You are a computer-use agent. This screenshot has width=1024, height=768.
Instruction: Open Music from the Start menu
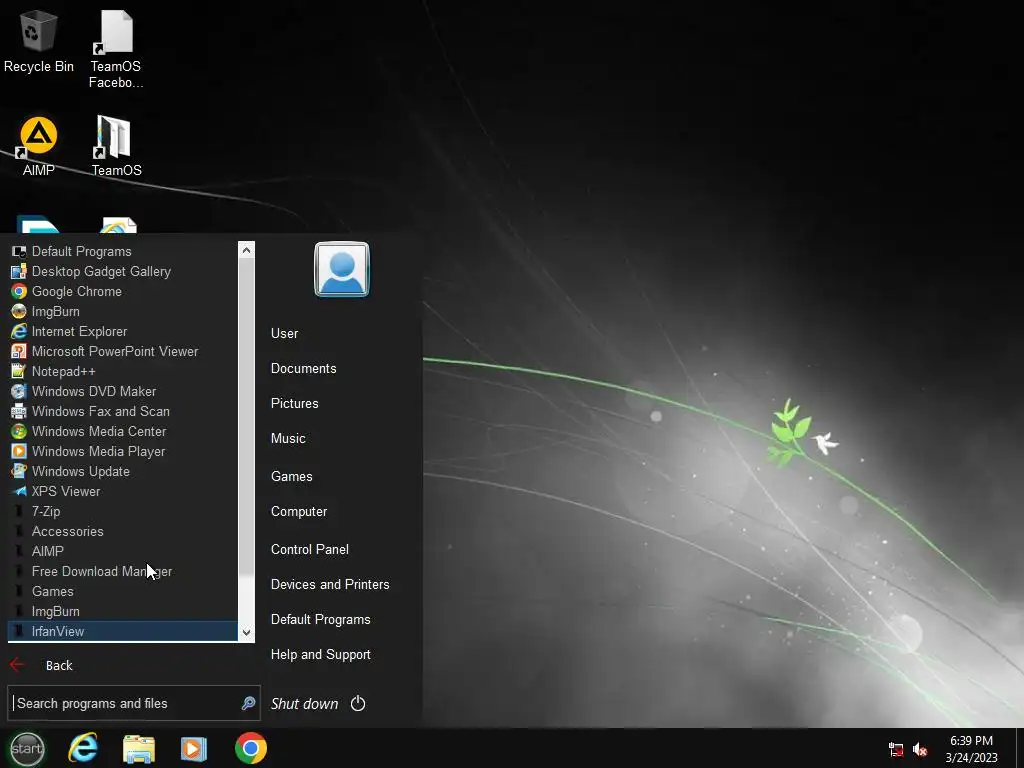coord(288,439)
